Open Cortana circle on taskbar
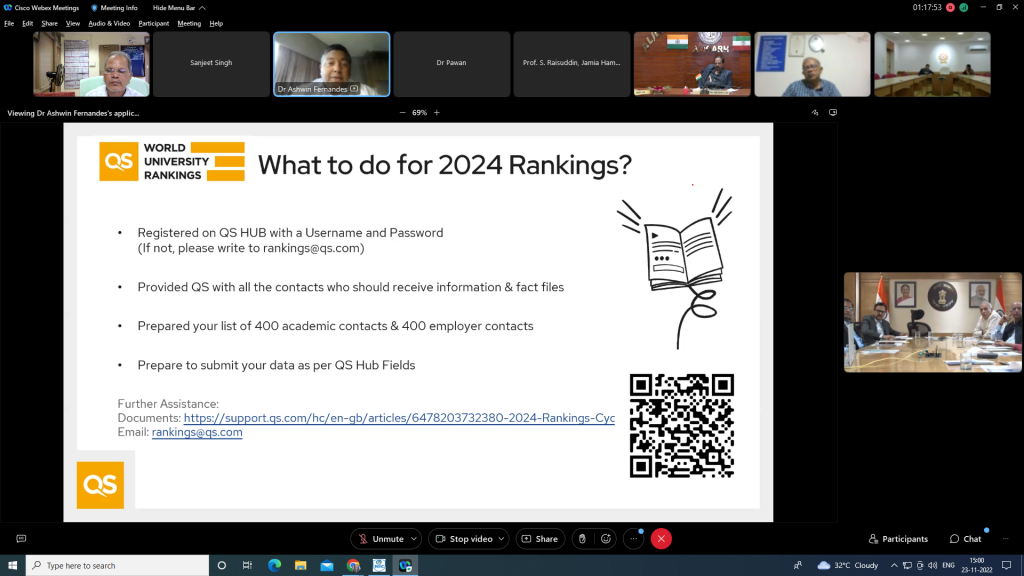The image size is (1024, 576). (x=221, y=566)
